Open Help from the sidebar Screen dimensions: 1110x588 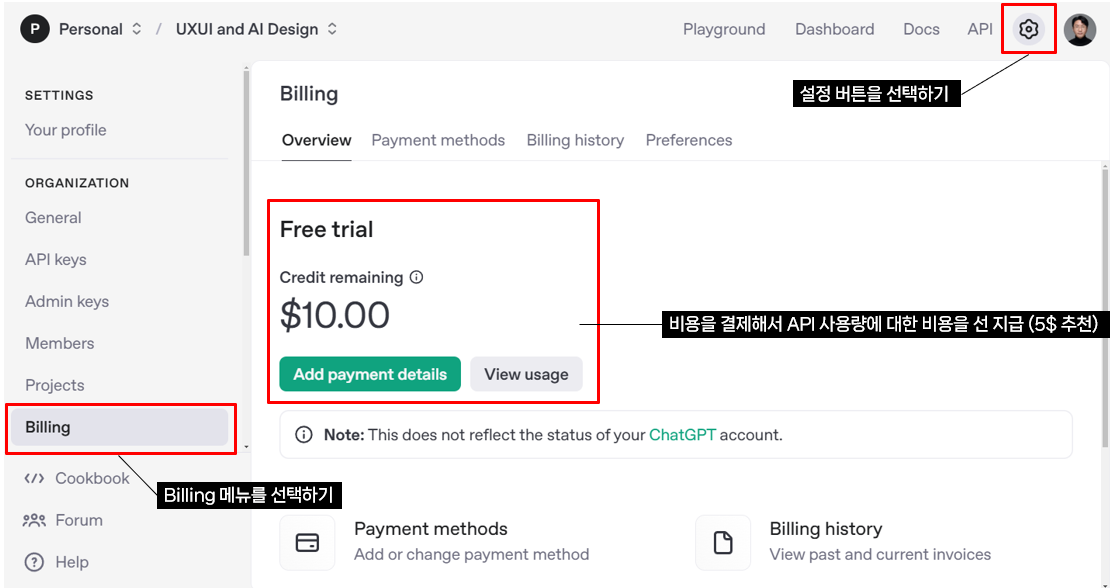click(57, 562)
